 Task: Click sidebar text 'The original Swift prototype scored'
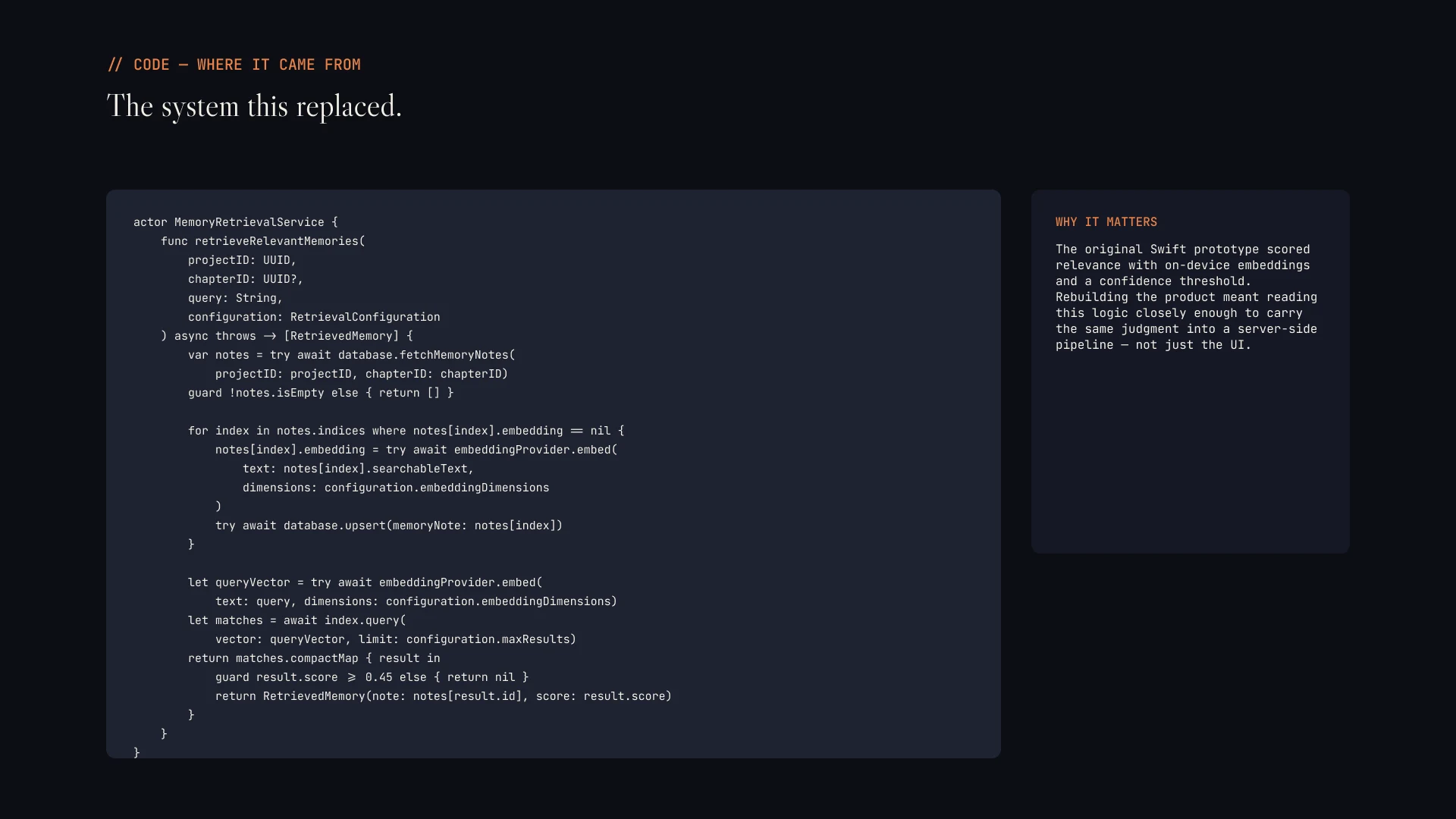[x=1183, y=249]
